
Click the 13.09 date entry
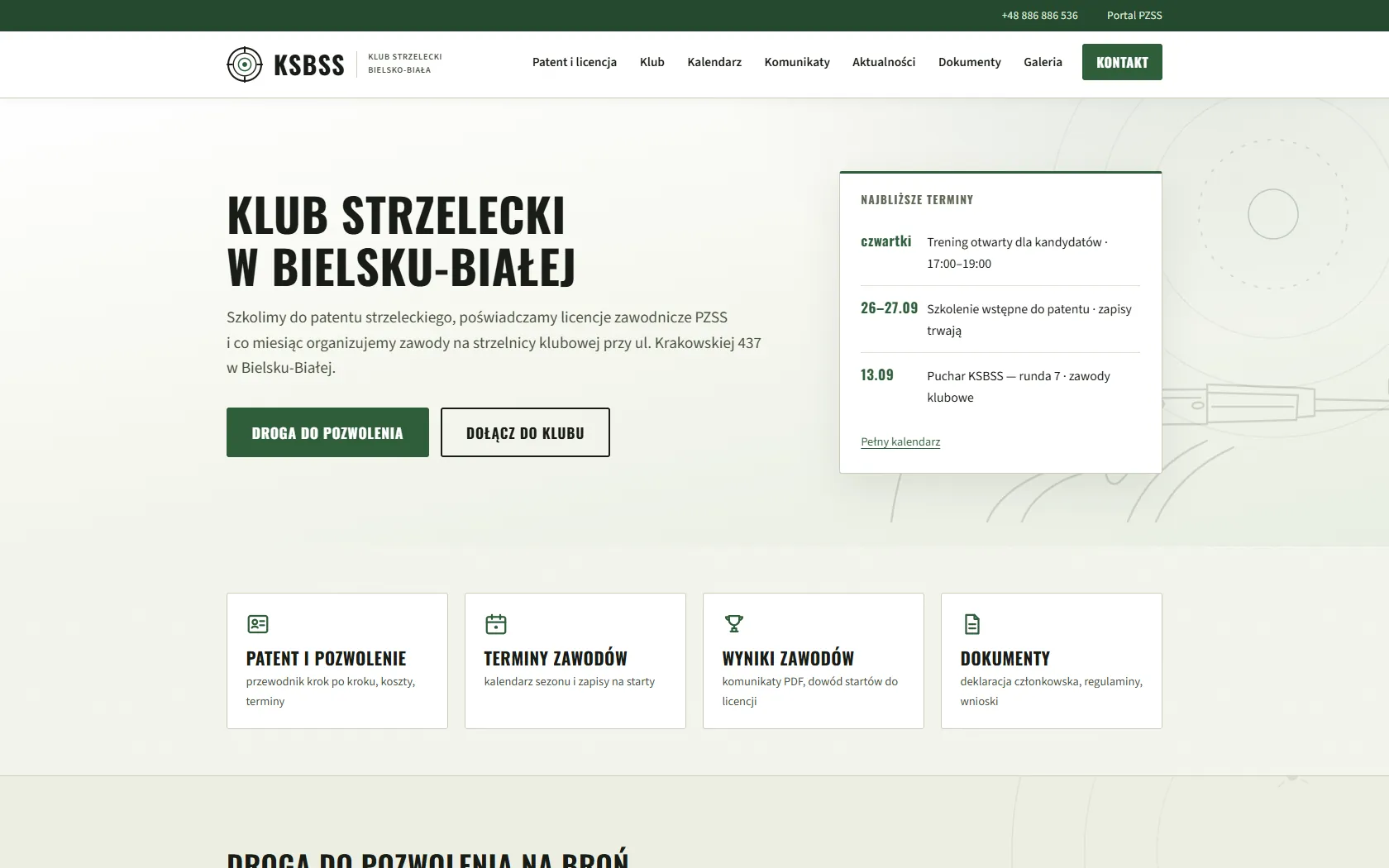coord(877,375)
